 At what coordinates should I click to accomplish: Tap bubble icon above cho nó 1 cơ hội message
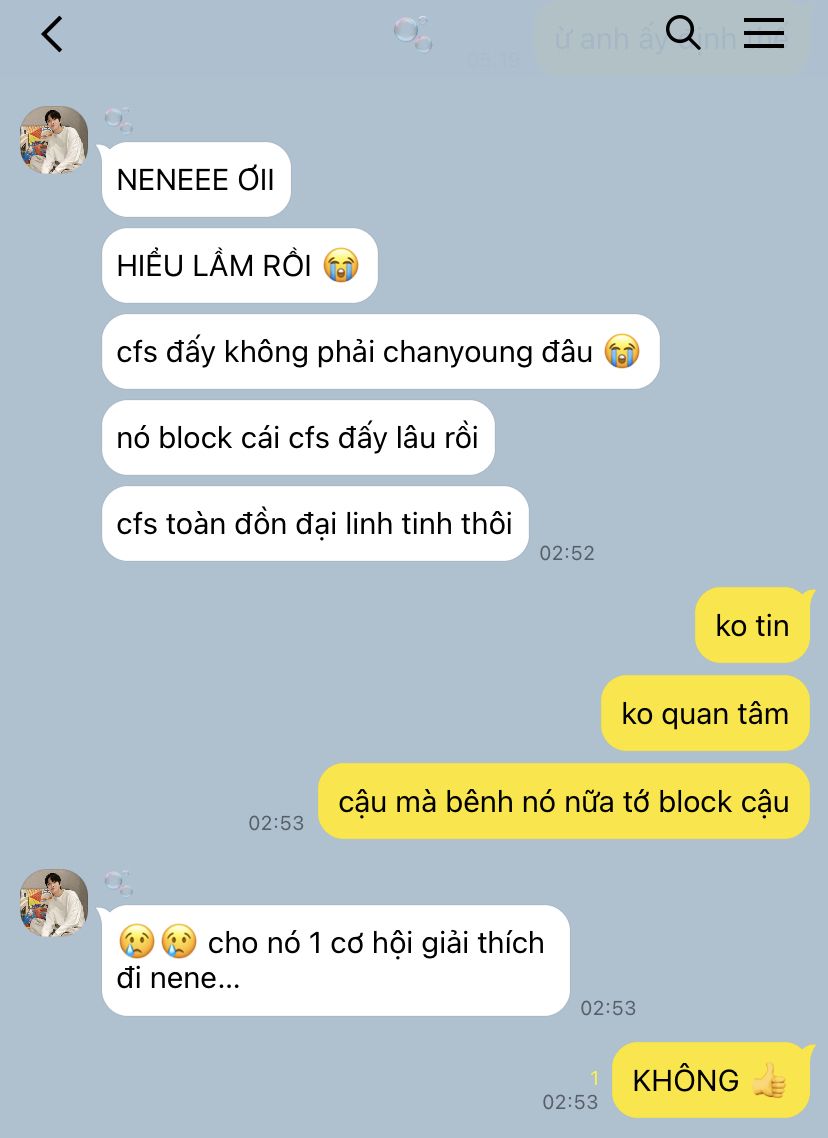point(118,883)
